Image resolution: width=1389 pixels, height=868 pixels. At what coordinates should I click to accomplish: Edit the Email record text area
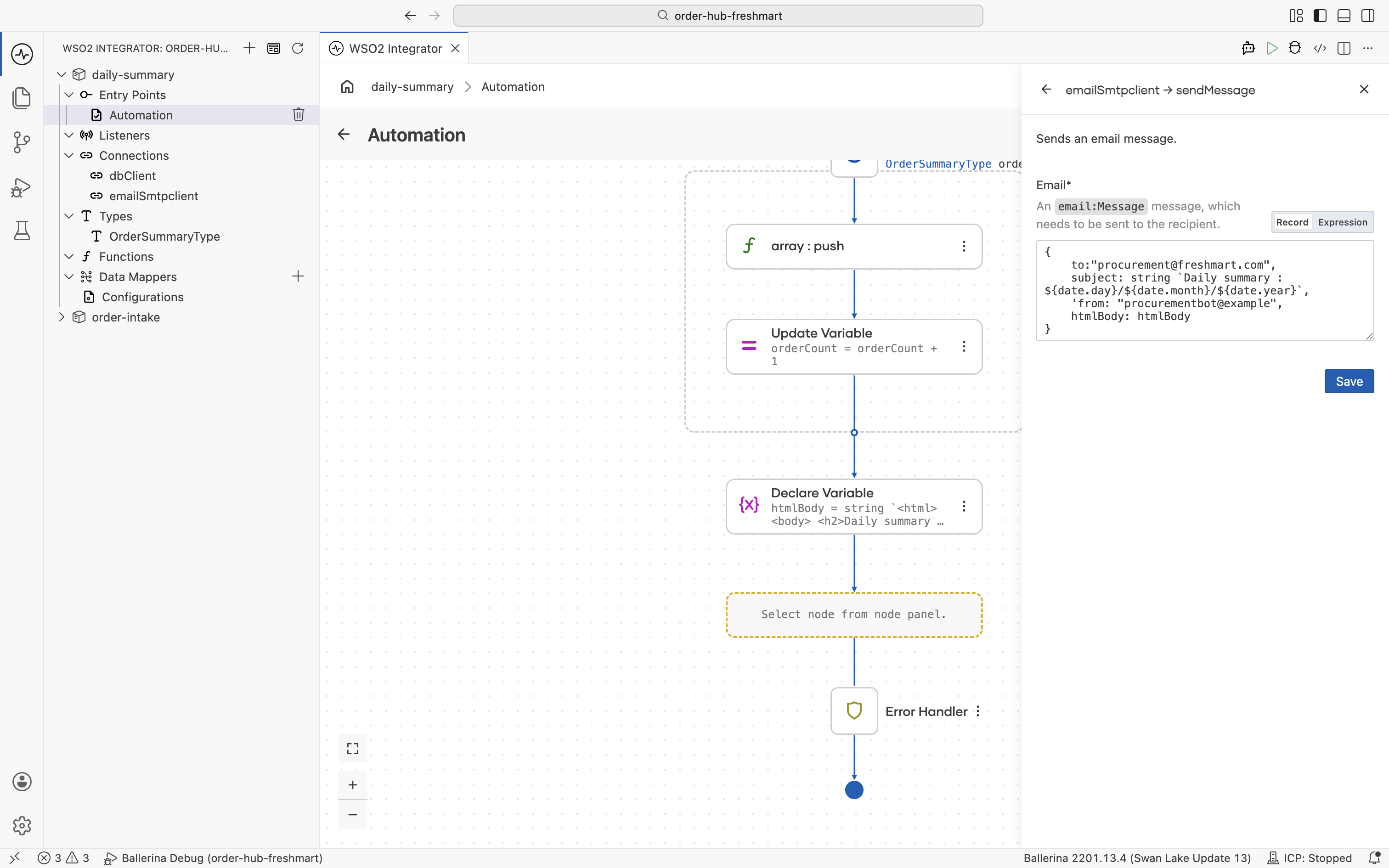(1205, 290)
